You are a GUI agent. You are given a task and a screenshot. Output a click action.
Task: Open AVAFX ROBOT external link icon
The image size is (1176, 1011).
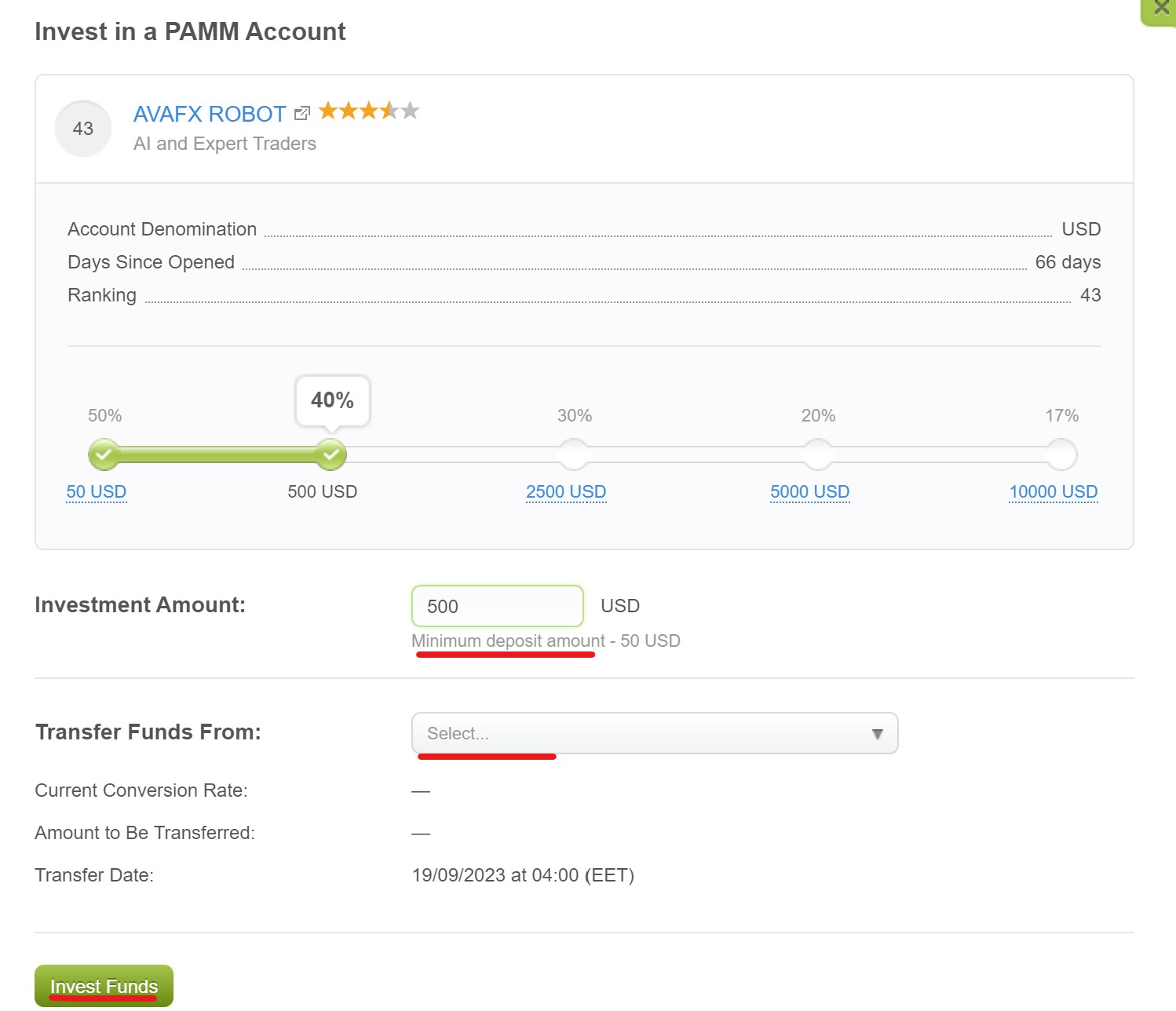[x=301, y=114]
